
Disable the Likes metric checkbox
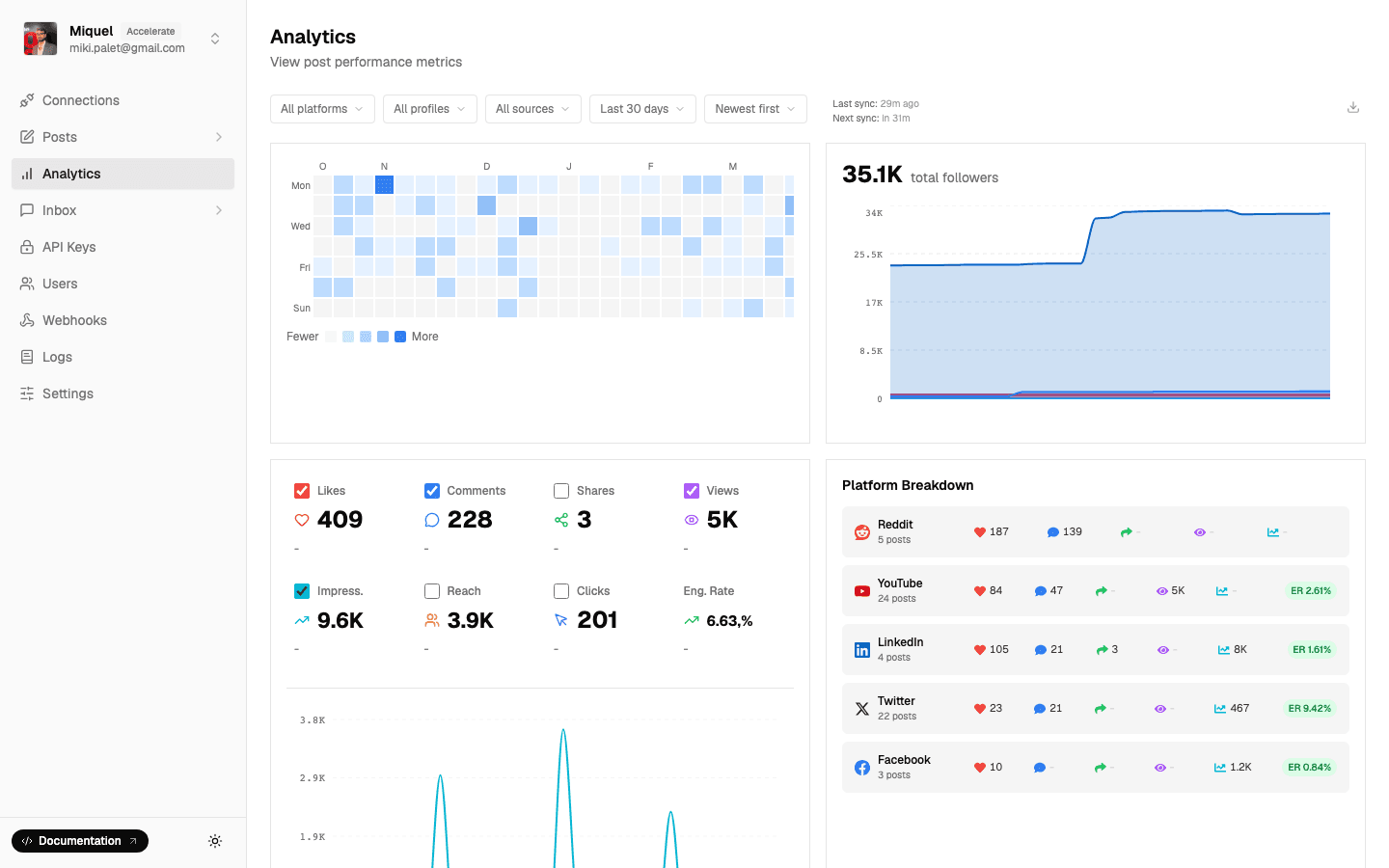click(x=302, y=490)
